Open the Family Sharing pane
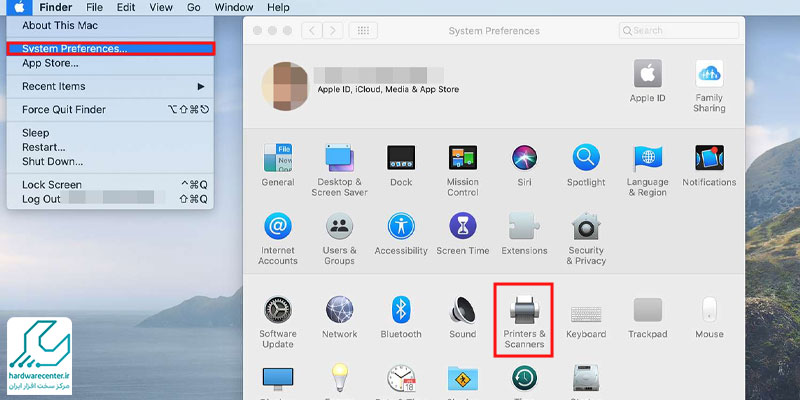 [709, 86]
